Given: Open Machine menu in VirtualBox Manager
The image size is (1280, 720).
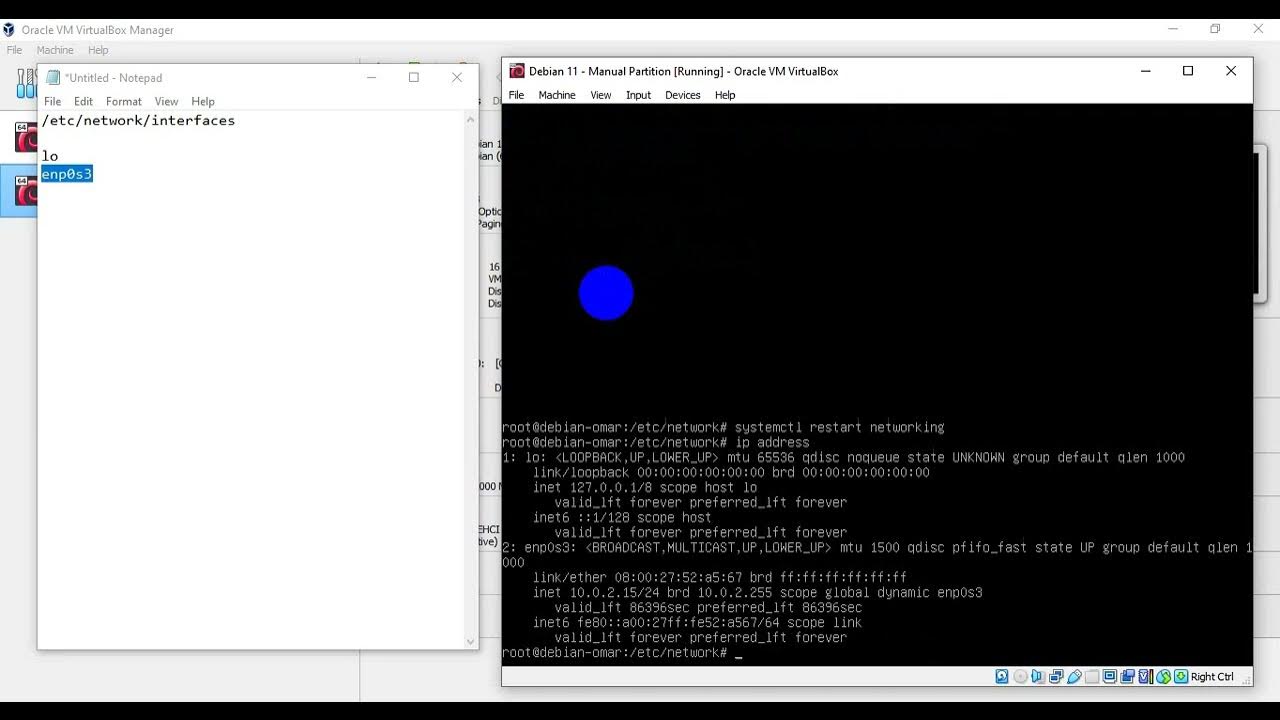Looking at the screenshot, I should pos(55,50).
